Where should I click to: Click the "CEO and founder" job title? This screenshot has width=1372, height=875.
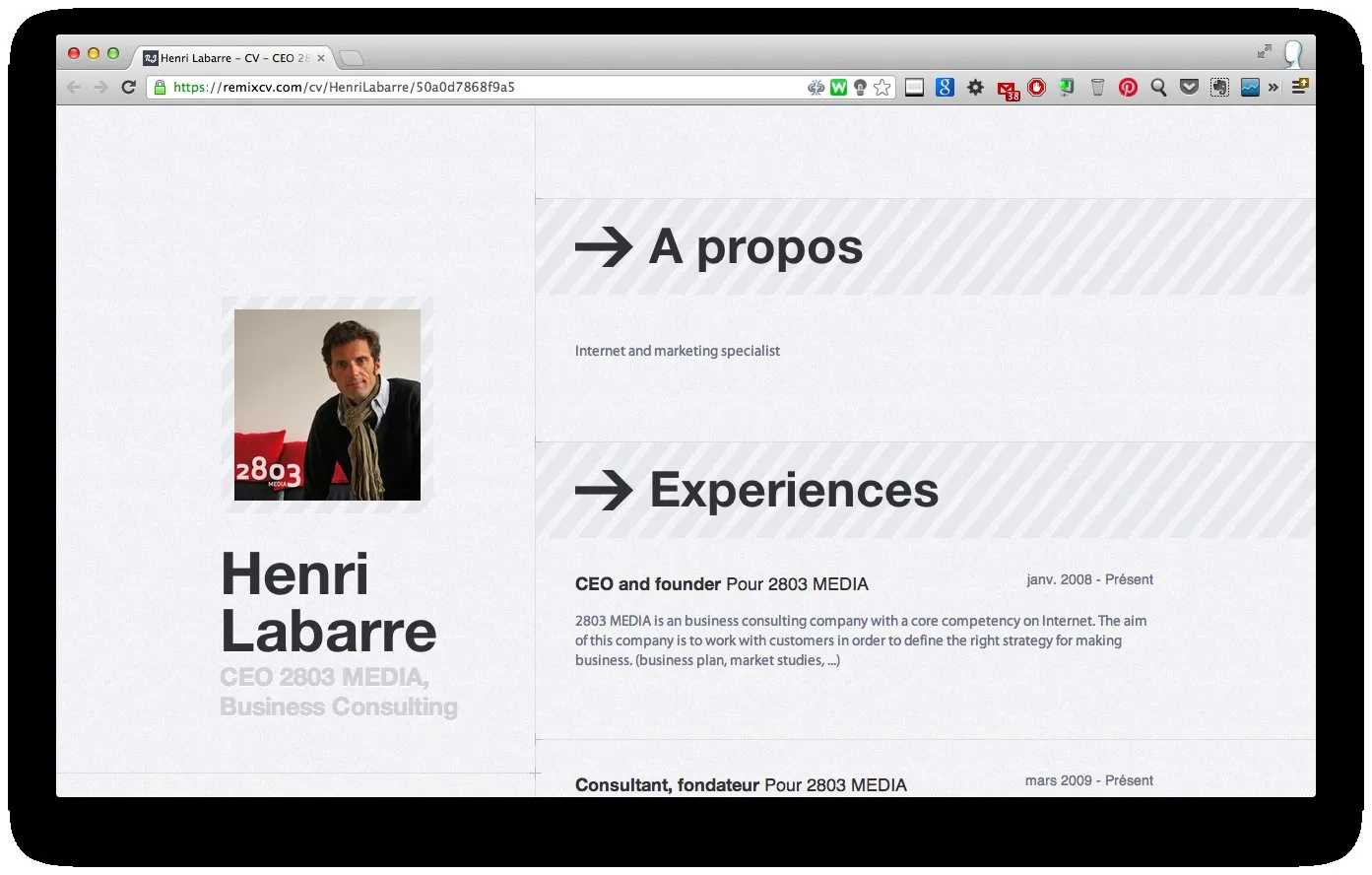point(648,584)
